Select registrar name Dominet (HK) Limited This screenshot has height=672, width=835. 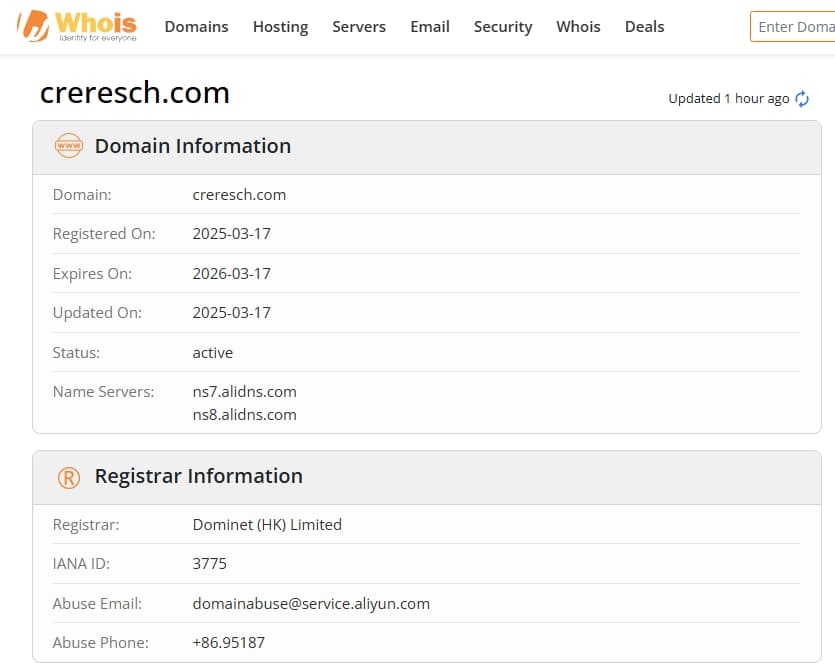pyautogui.click(x=267, y=525)
